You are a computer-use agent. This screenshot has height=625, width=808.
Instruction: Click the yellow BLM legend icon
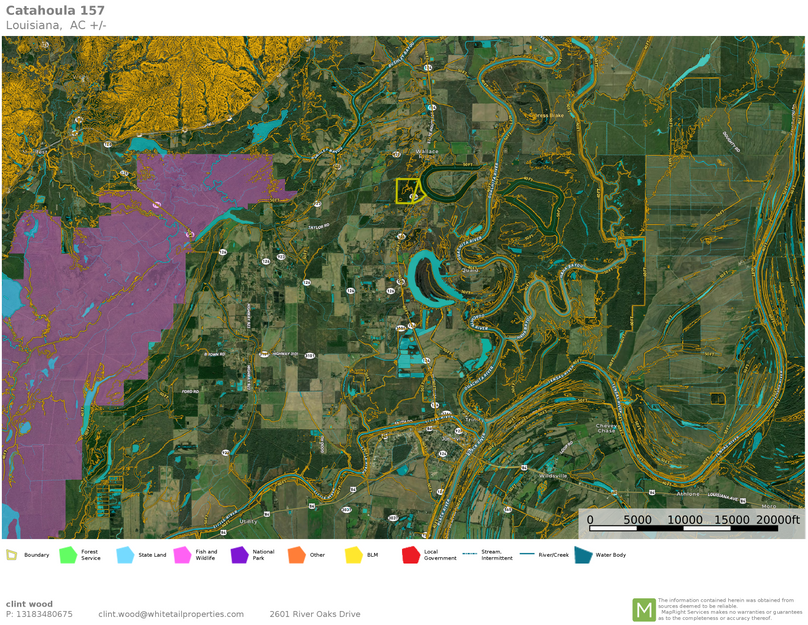pos(353,555)
